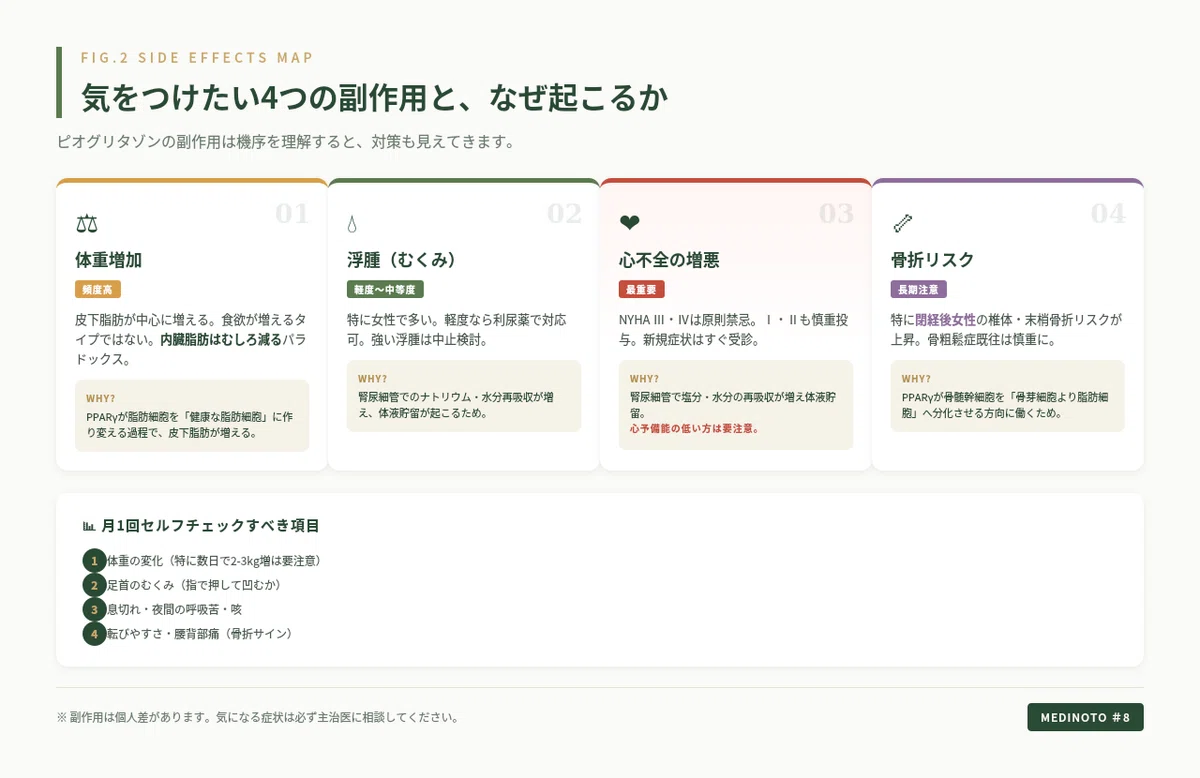Click the large number 04 on fourth card
This screenshot has width=1200, height=778.
1108,213
